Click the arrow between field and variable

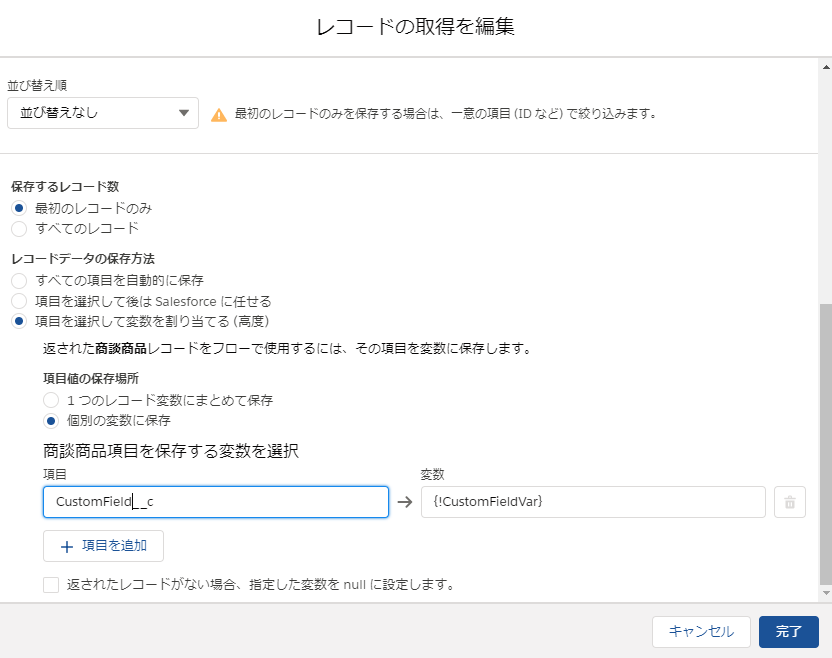[405, 502]
